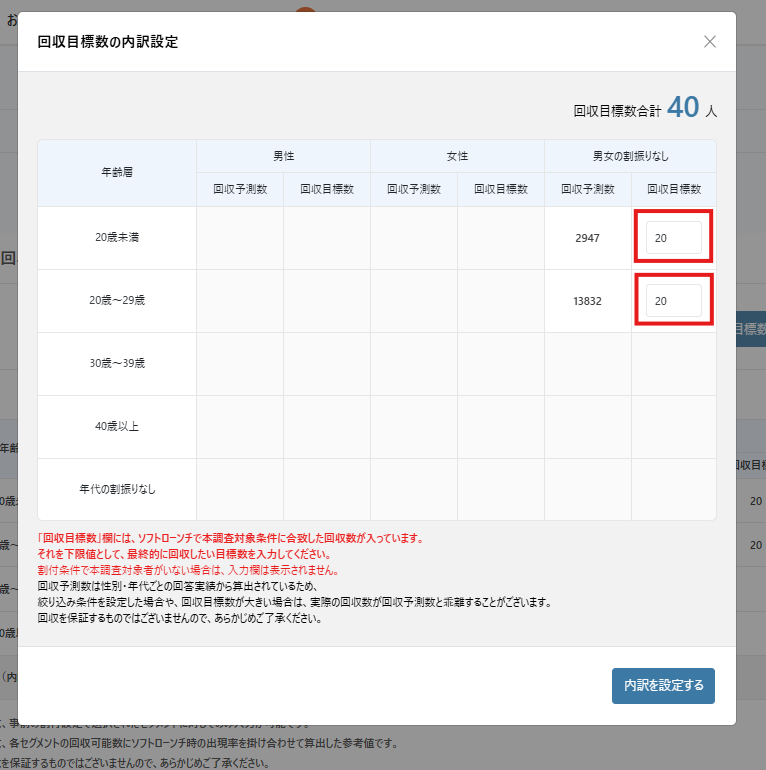Click the 回収目標数 input for 20歳～29歳
766x770 pixels.
point(672,301)
